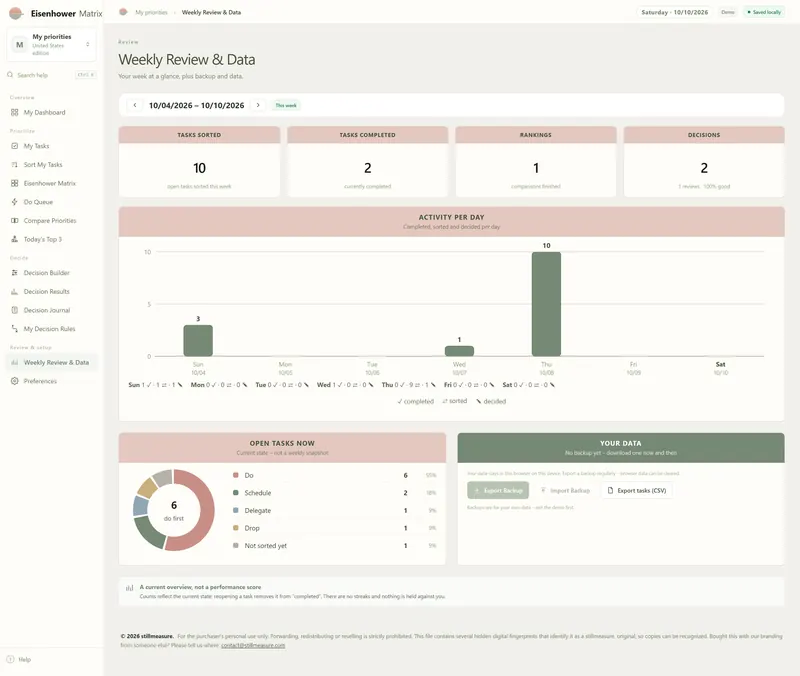Click the Eisenhower Matrix four-square icon
The height and width of the screenshot is (676, 800).
[14, 183]
